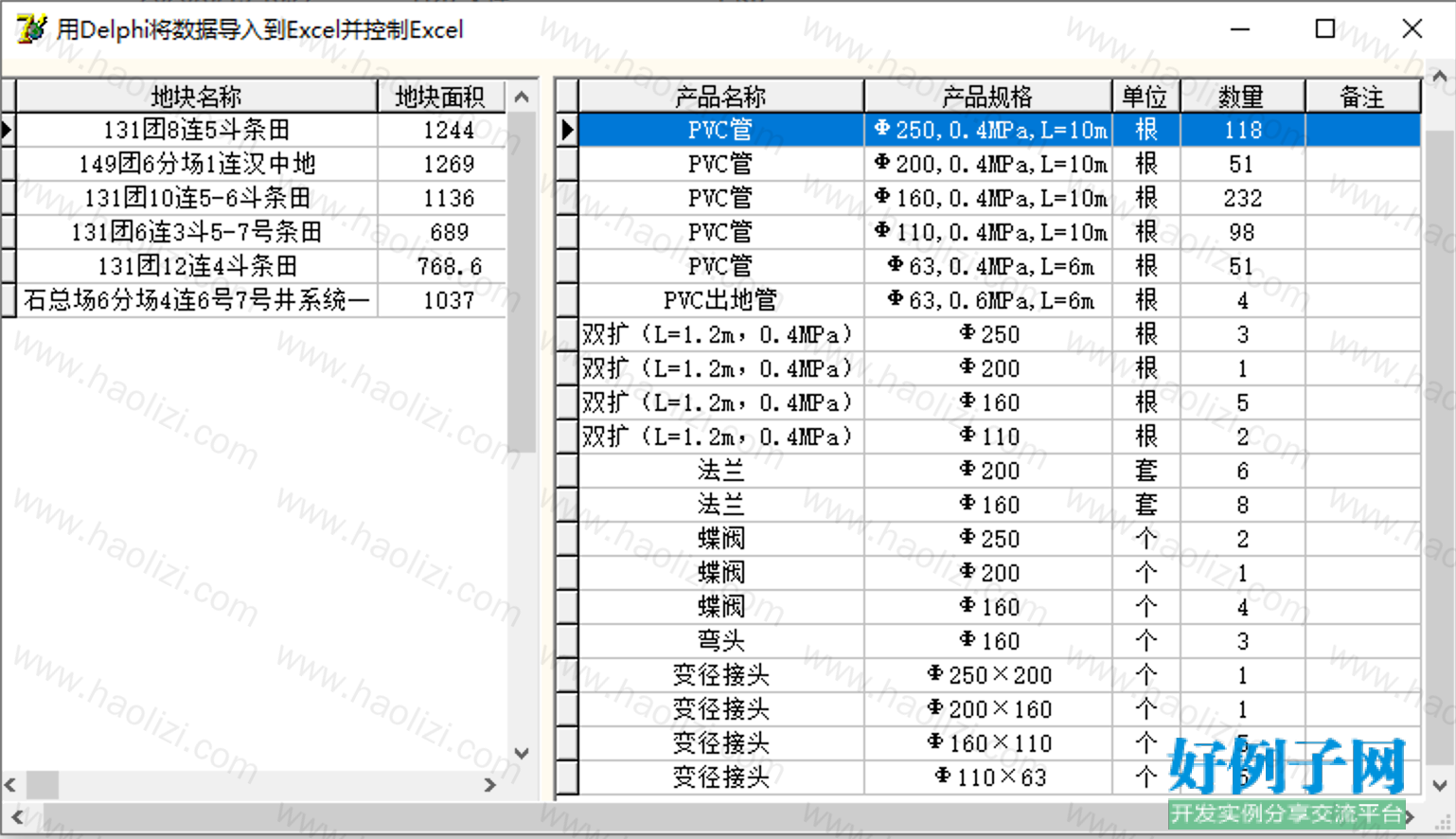Click the 单位 column header
The height and width of the screenshot is (839, 1456).
1145,97
